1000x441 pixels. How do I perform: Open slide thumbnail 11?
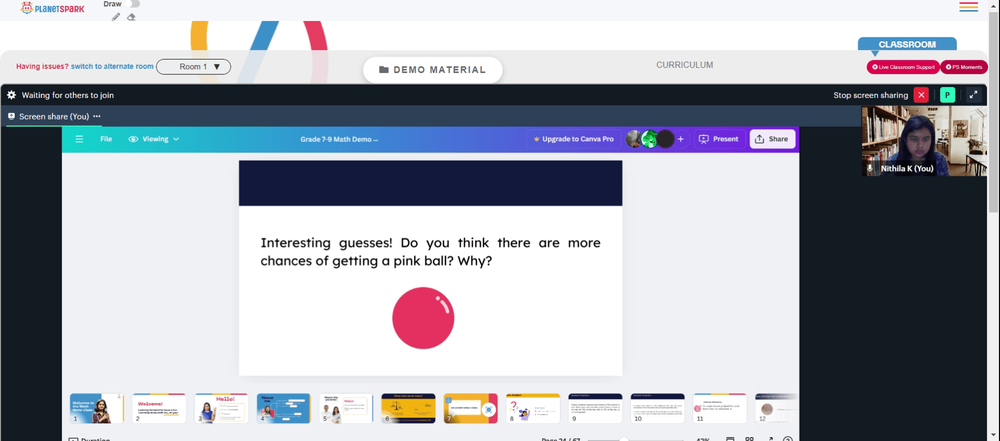click(x=720, y=408)
